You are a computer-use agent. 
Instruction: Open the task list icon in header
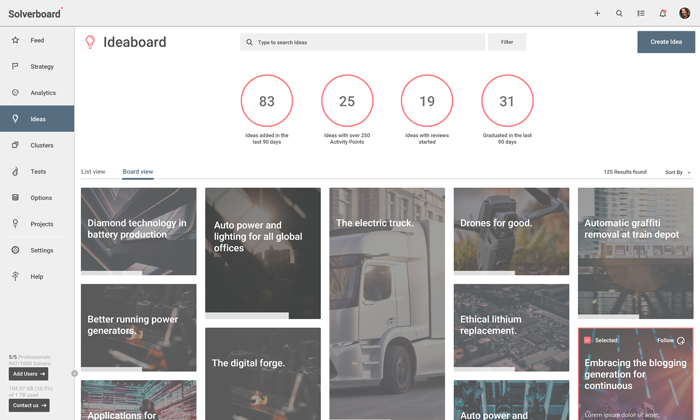click(x=641, y=13)
